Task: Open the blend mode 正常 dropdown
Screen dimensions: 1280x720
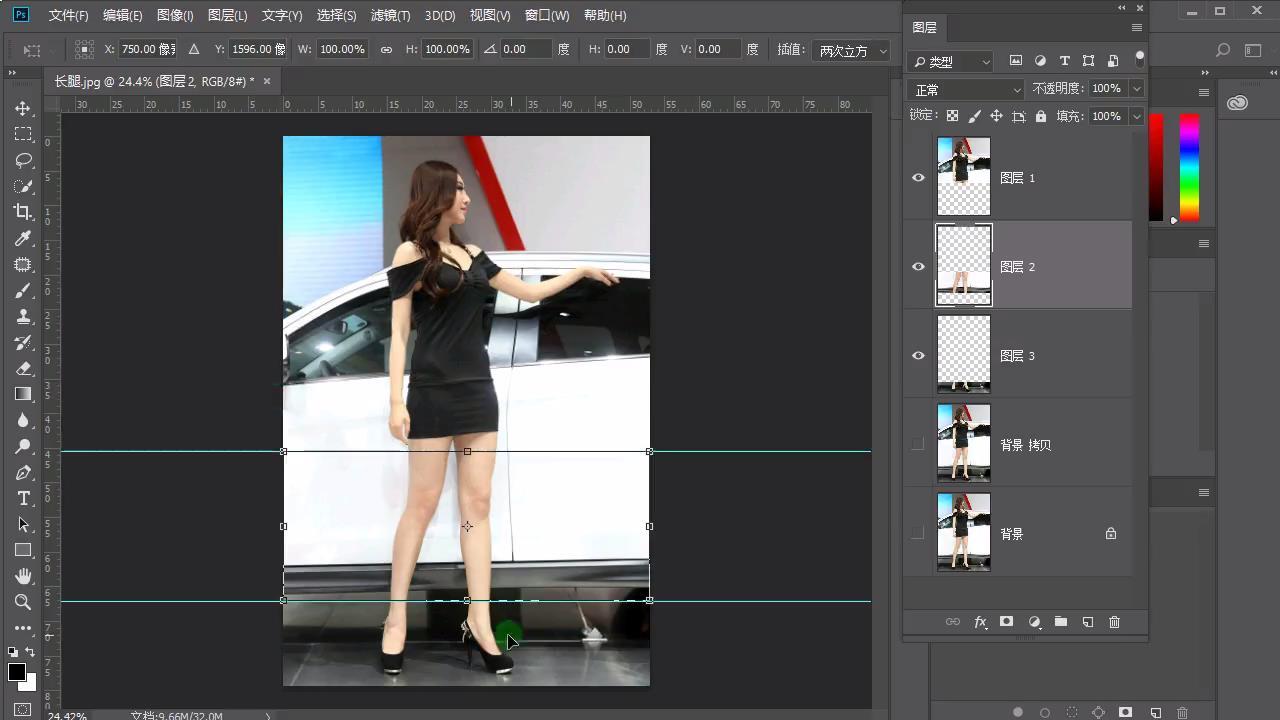Action: pos(966,90)
